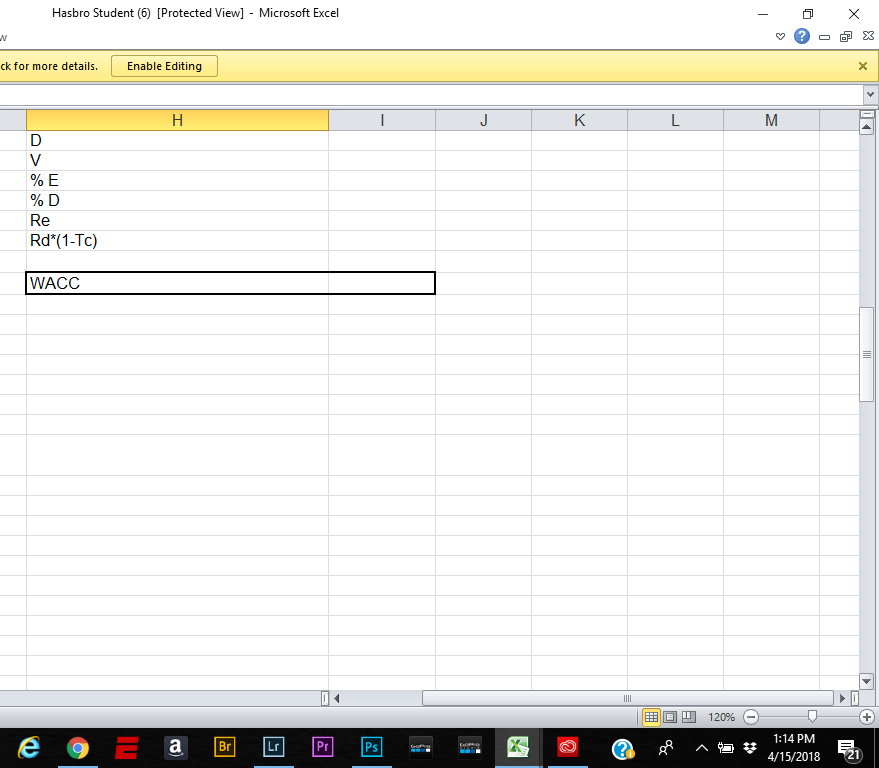The image size is (879, 768).
Task: Switch to Page Layout view
Action: pos(670,717)
